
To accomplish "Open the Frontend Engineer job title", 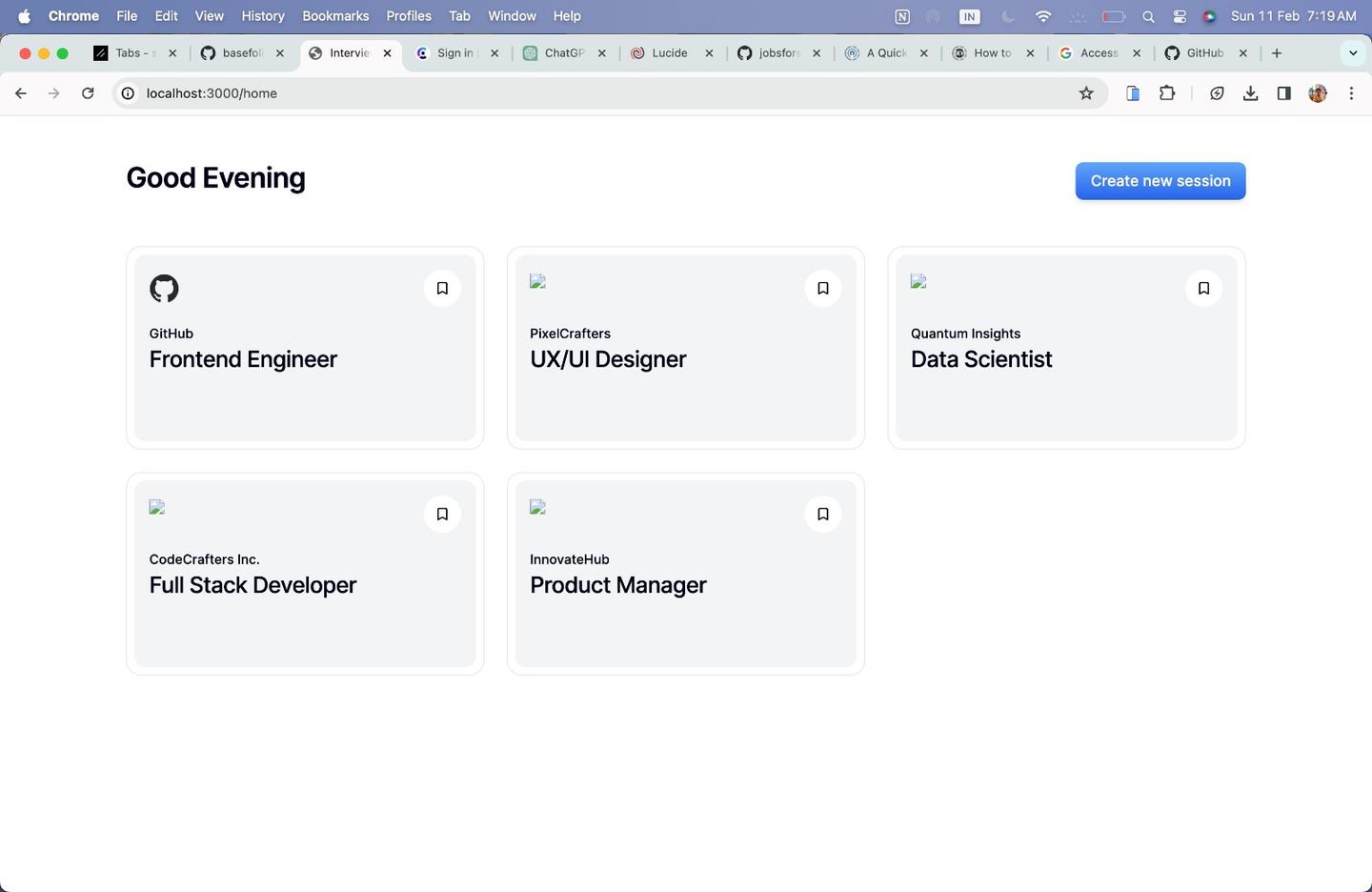I will [243, 359].
